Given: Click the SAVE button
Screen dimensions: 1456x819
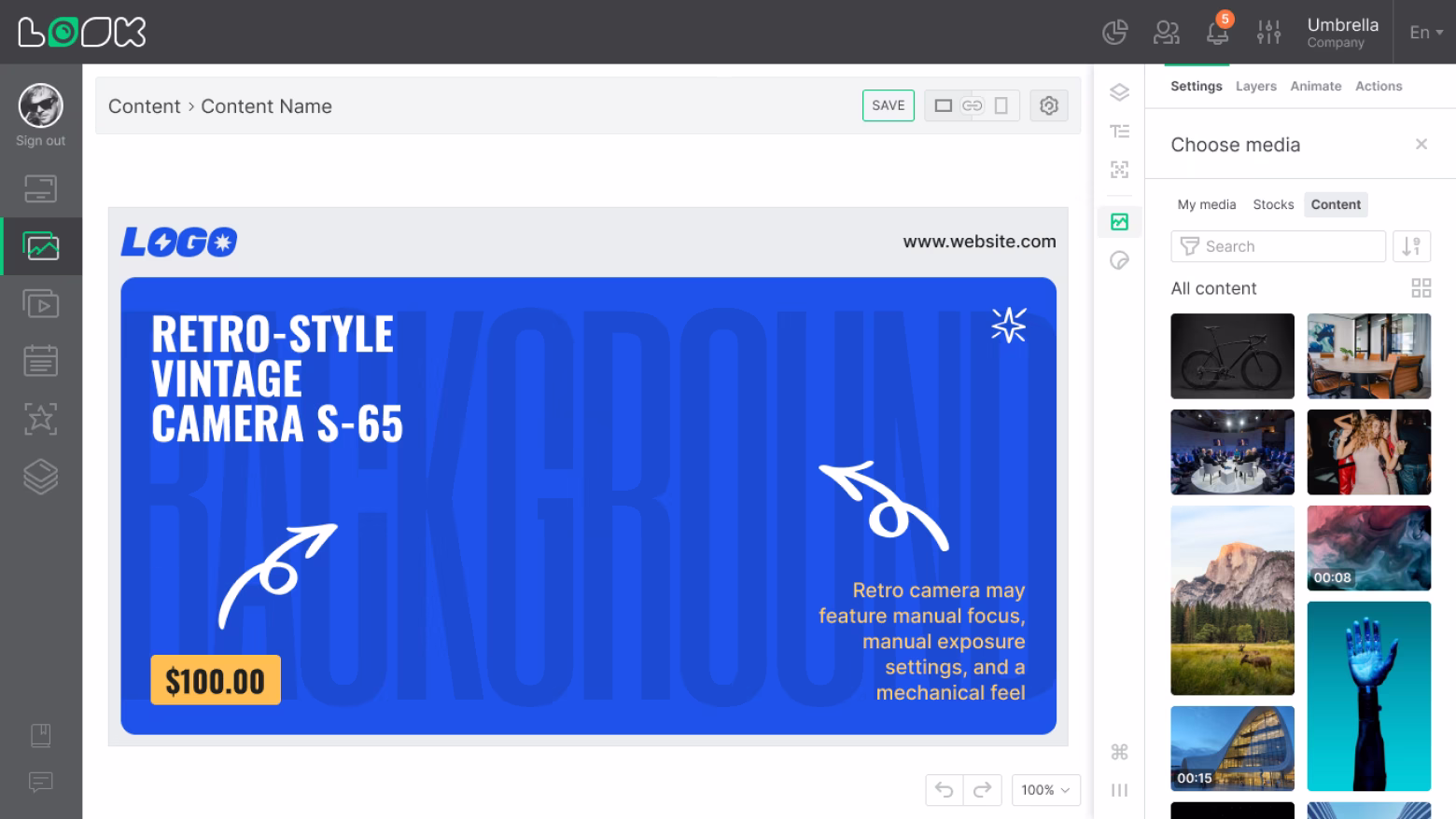Looking at the screenshot, I should 888,105.
